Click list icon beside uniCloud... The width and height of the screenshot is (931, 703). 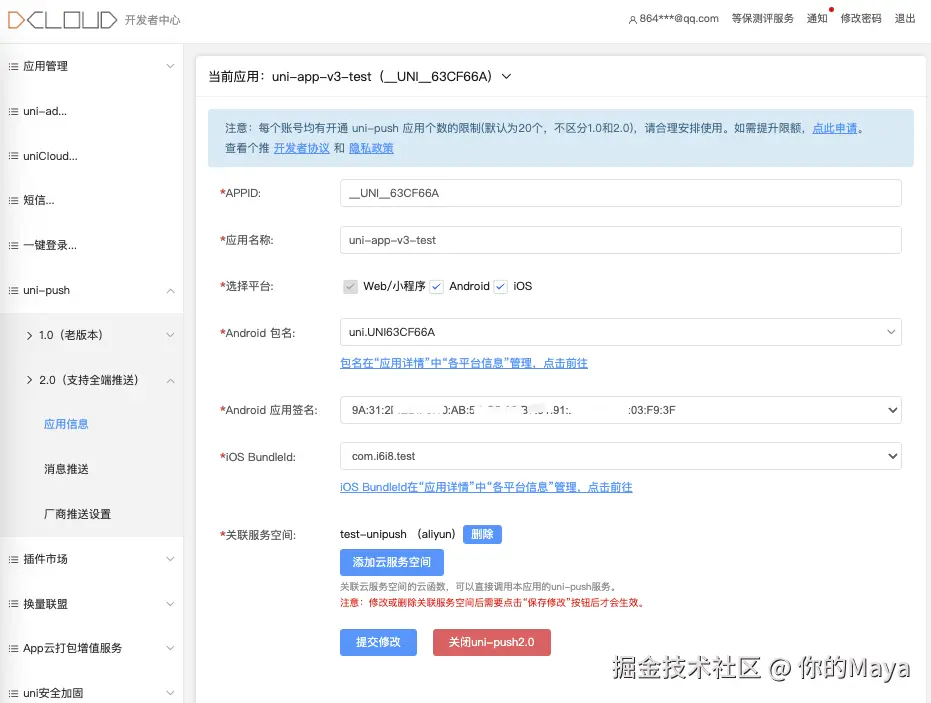[x=13, y=156]
